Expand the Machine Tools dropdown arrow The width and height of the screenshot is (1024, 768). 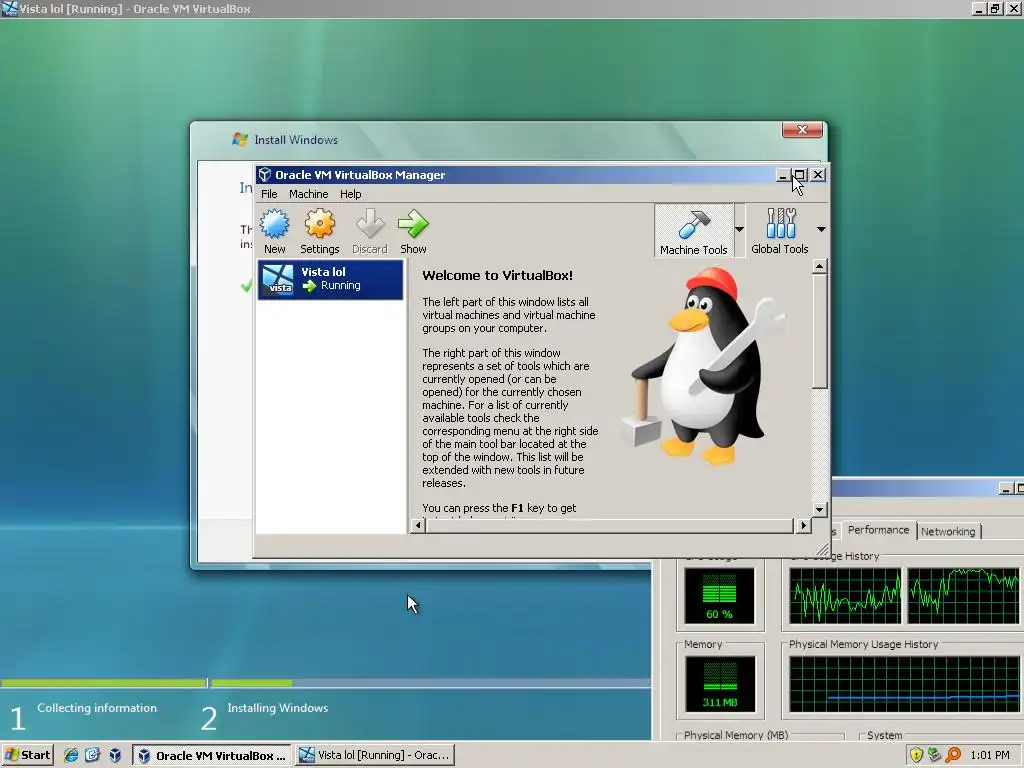(x=739, y=229)
